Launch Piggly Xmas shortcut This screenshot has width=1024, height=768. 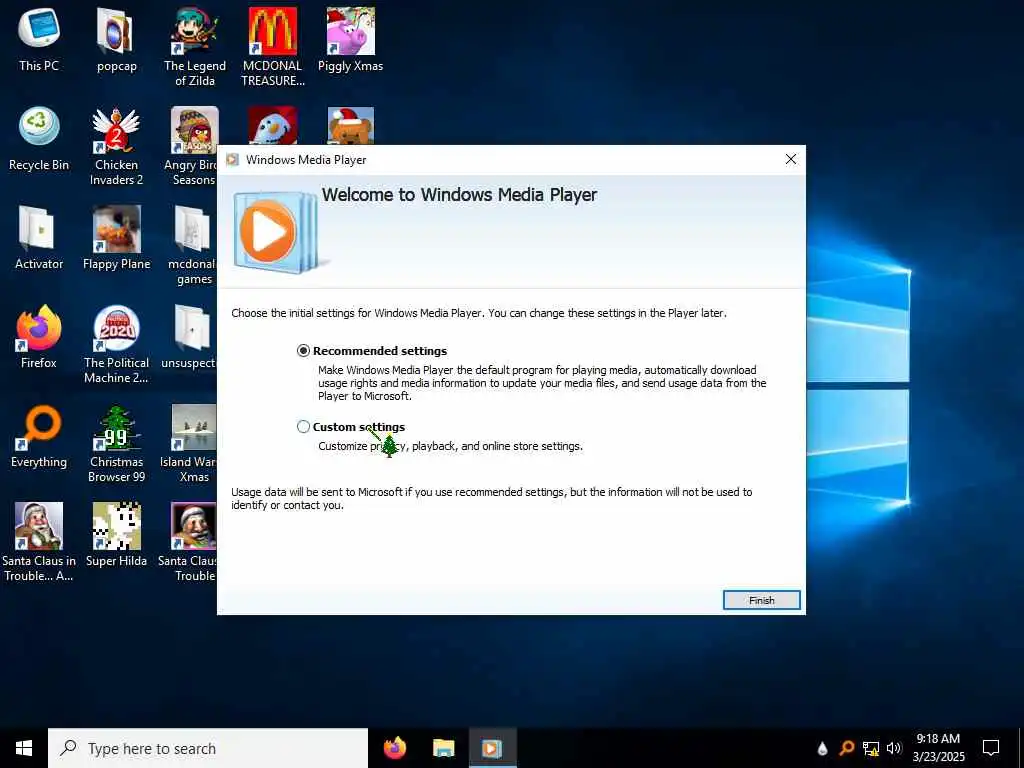351,39
